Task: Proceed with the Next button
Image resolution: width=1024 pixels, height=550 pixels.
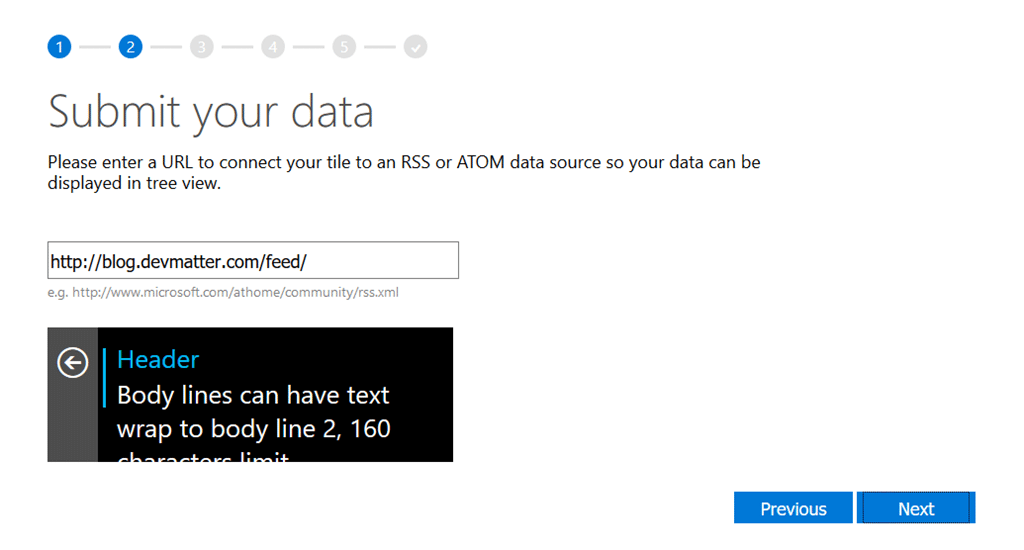Action: click(915, 508)
